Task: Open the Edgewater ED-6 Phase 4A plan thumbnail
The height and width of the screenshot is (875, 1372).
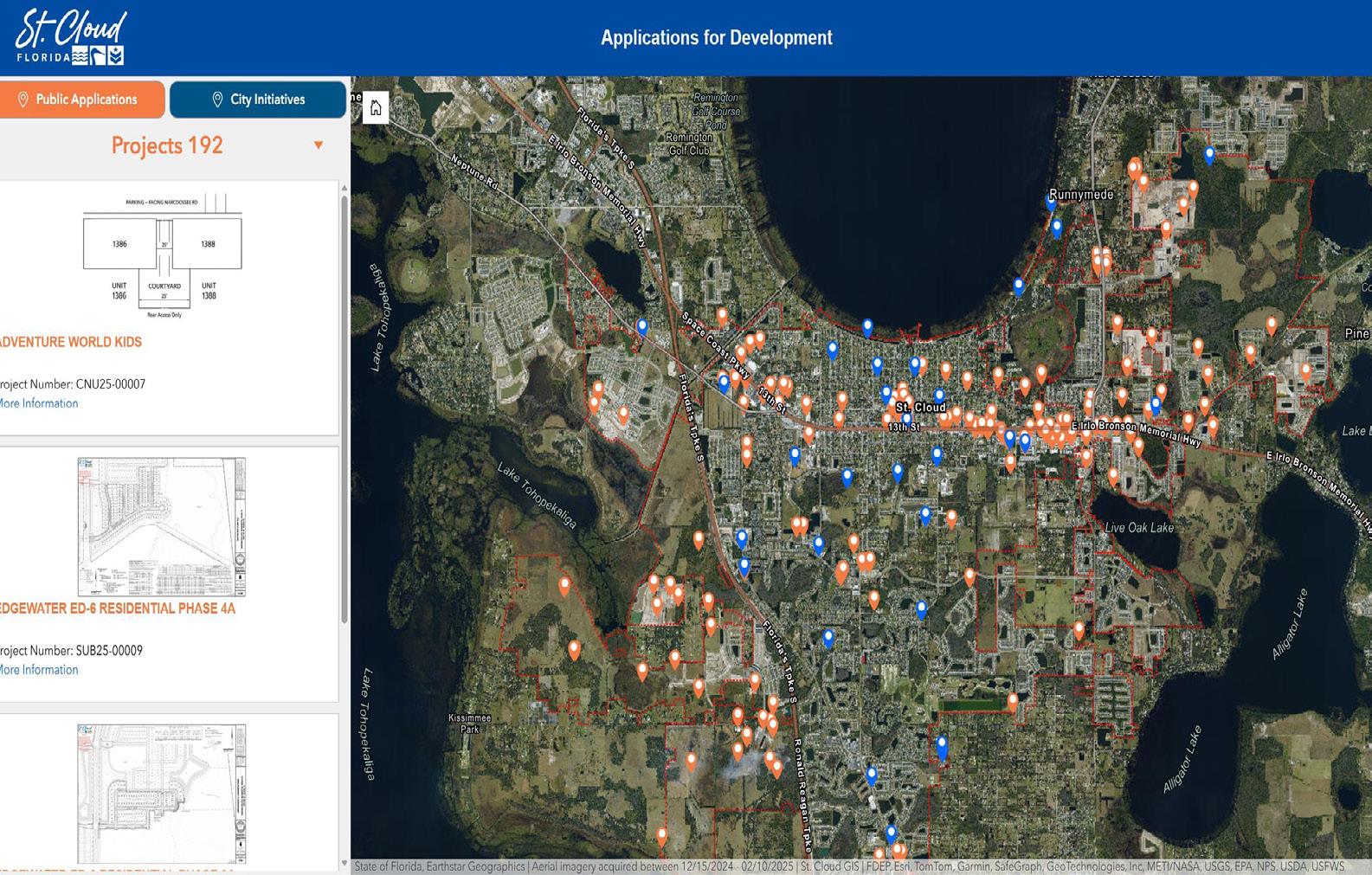Action: [162, 526]
